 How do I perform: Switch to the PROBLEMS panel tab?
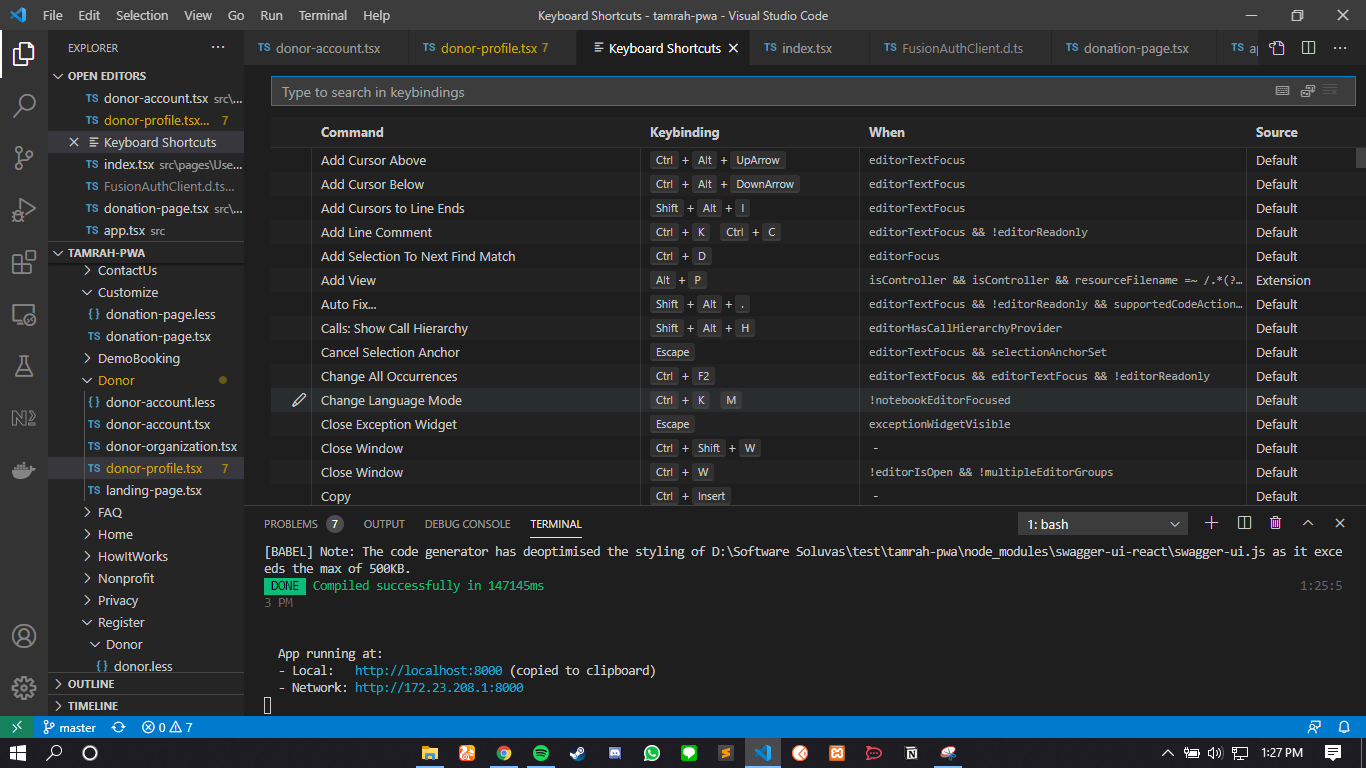(294, 523)
